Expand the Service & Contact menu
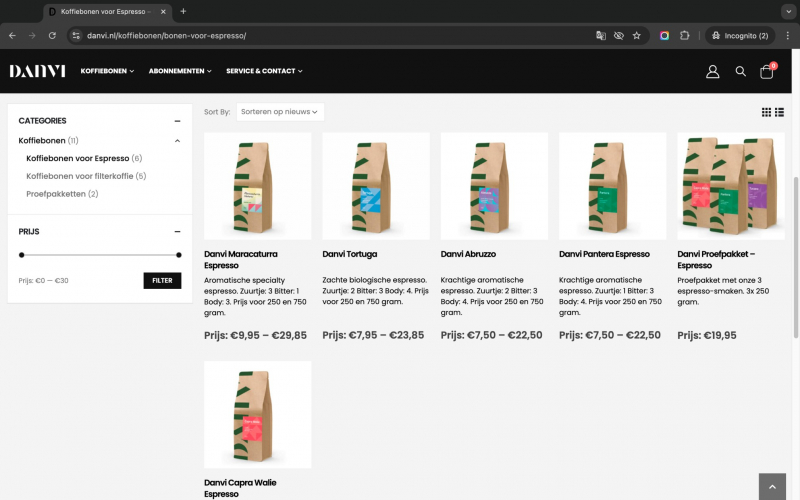800x500 pixels. point(264,71)
